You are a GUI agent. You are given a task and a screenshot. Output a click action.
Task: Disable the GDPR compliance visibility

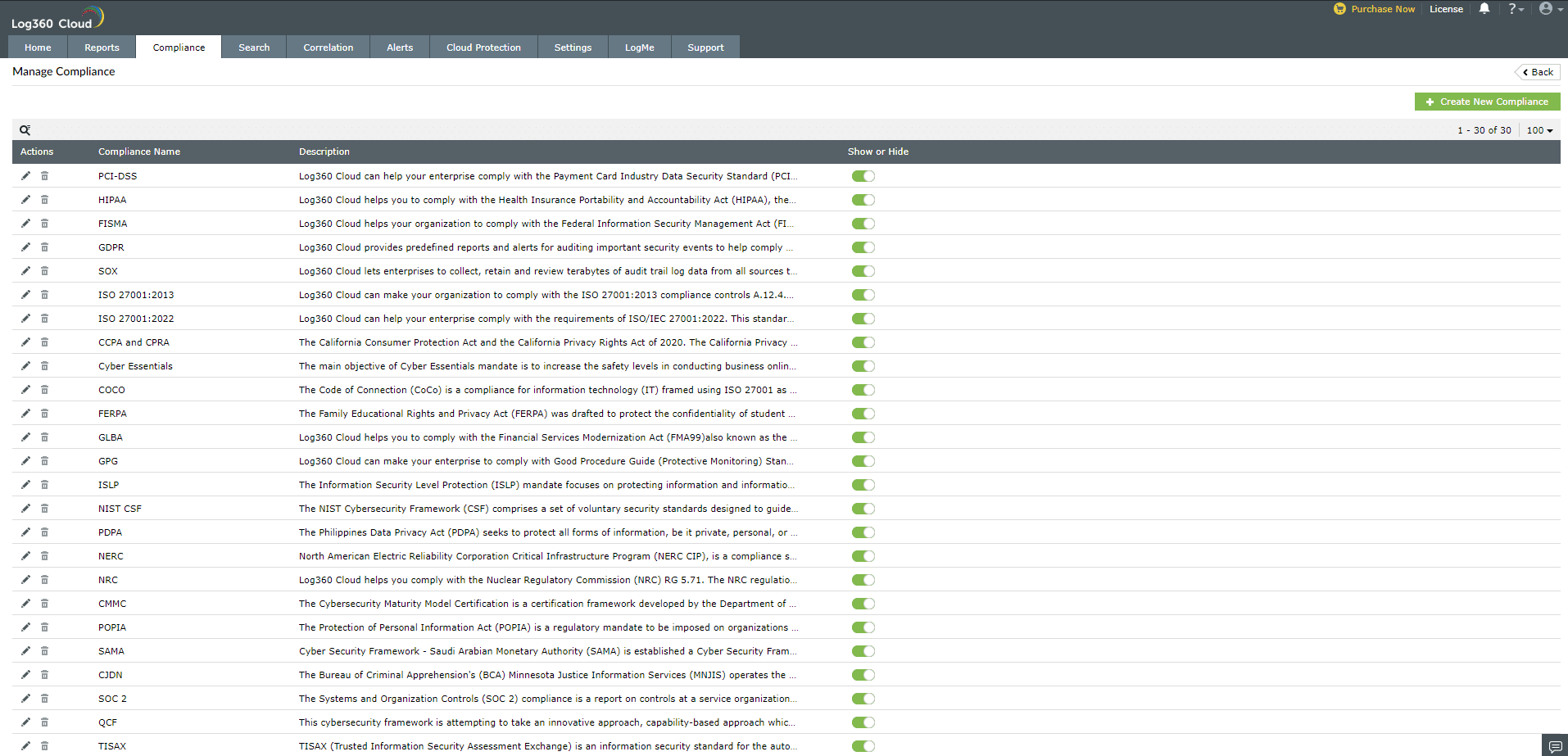(863, 247)
